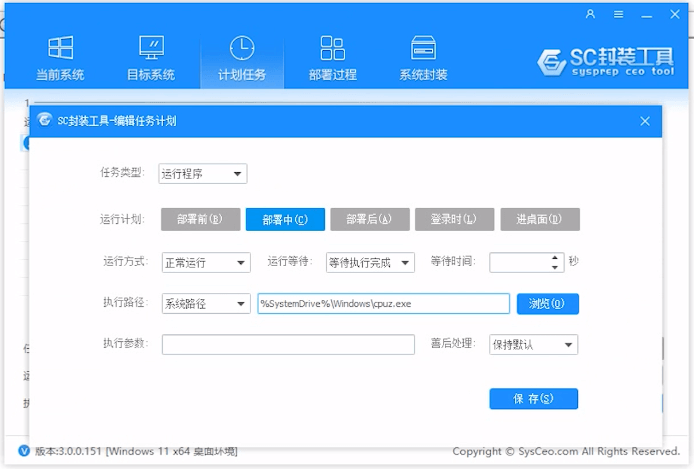This screenshot has height=469, width=694.
Task: Select the 部署中(C) run plan
Action: [285, 219]
